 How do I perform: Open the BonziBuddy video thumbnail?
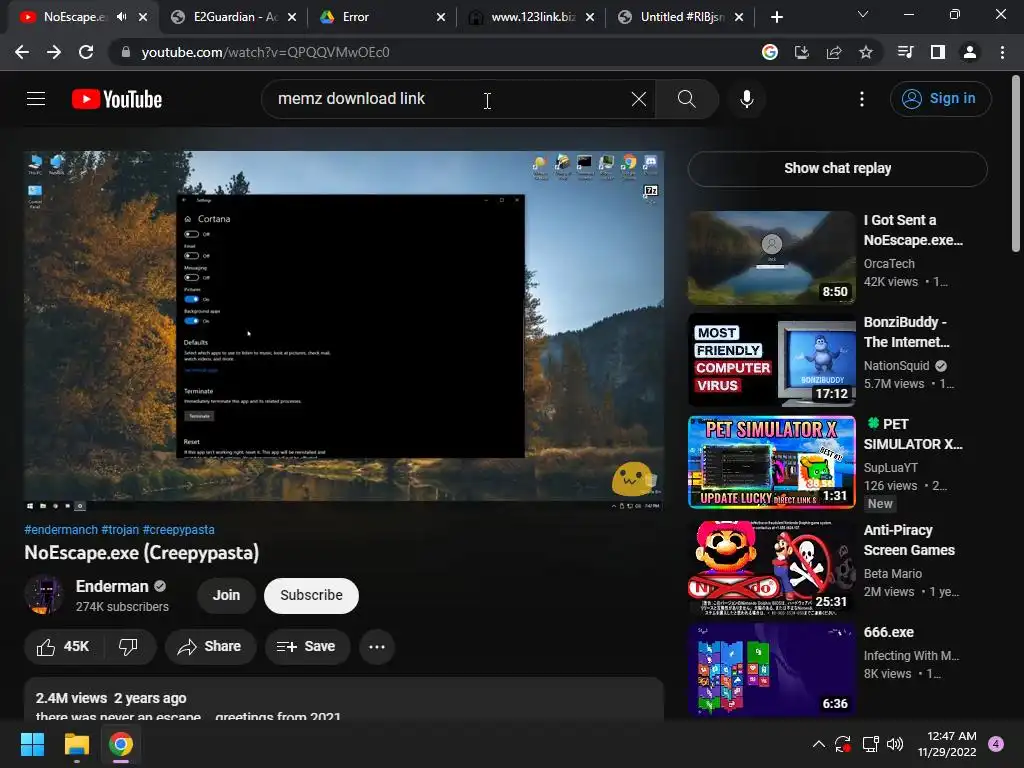click(x=772, y=360)
